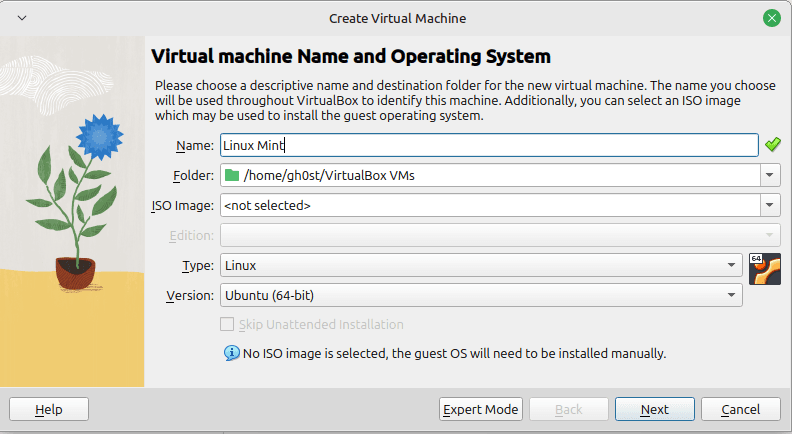This screenshot has height=434, width=792.
Task: Click the Name: label
Action: click(x=195, y=146)
